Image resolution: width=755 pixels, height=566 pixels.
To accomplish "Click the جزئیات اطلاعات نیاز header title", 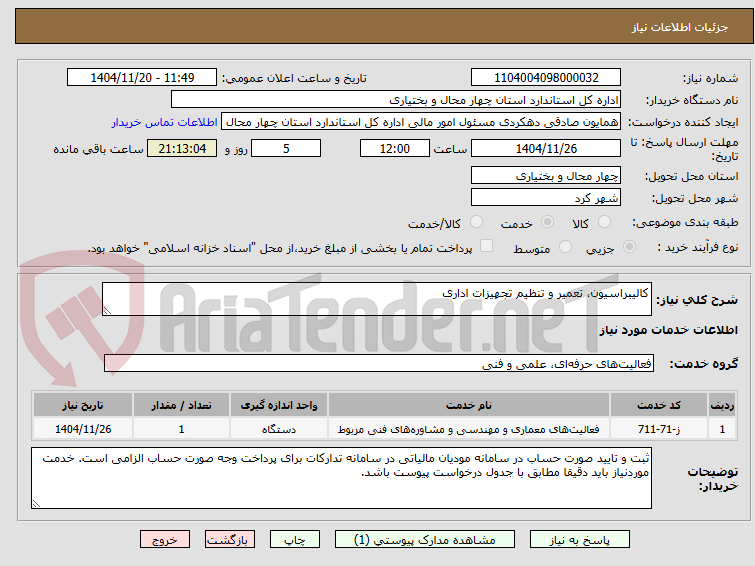I will [x=680, y=27].
